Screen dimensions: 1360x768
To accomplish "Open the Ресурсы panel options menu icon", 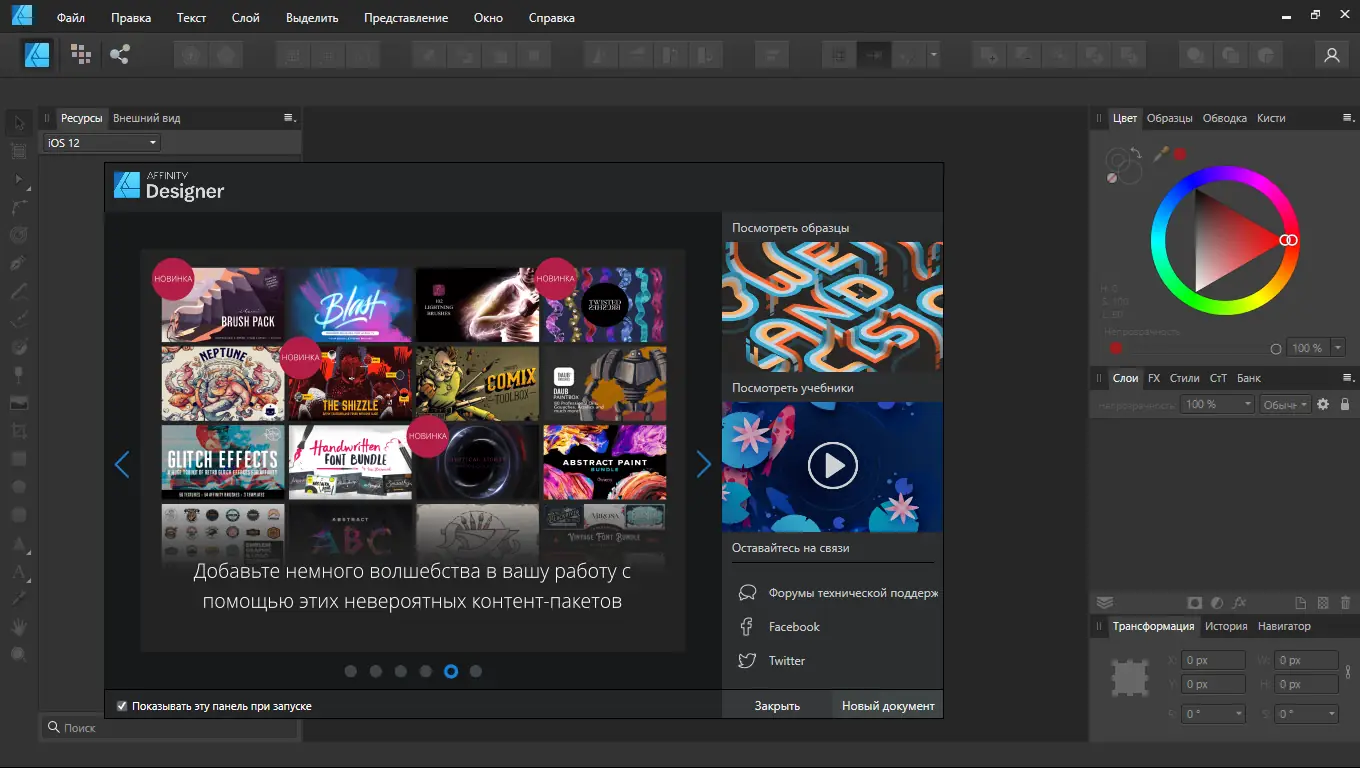I will click(289, 118).
